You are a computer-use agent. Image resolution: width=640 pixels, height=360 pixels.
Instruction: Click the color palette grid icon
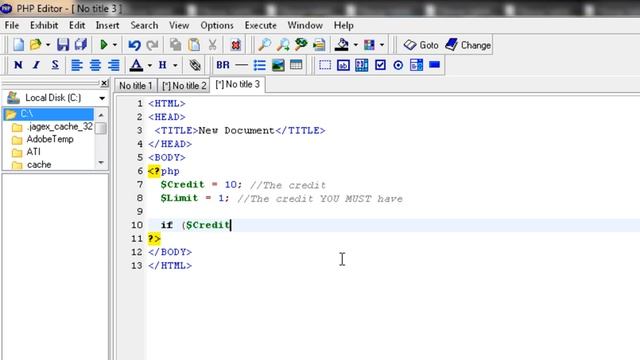(369, 44)
